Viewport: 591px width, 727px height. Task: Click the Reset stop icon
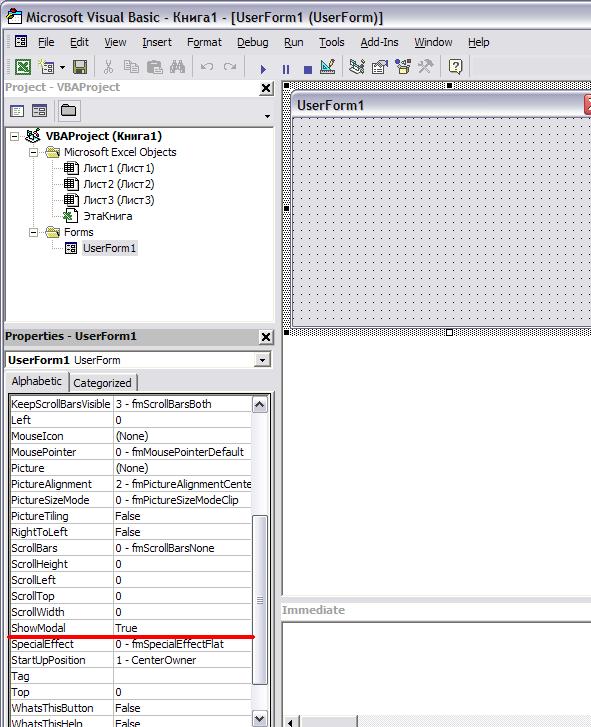click(x=307, y=70)
